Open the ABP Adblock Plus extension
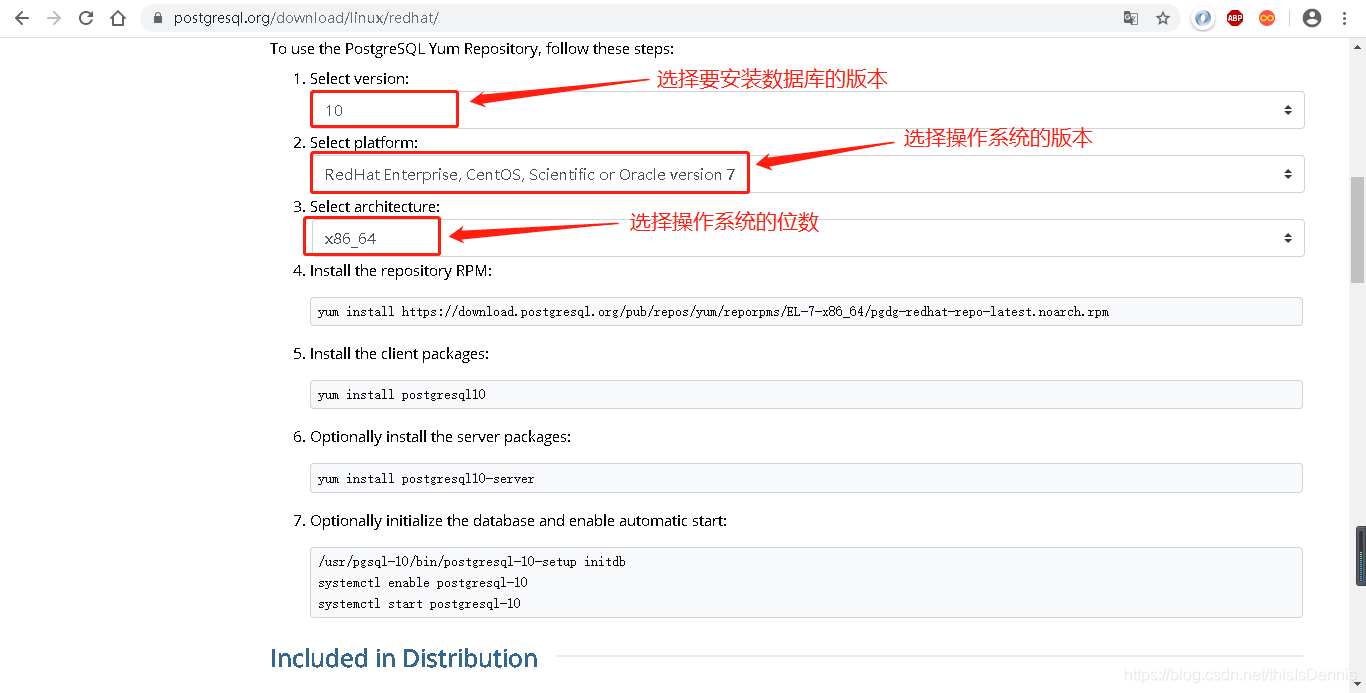The image size is (1366, 693). click(x=1235, y=18)
